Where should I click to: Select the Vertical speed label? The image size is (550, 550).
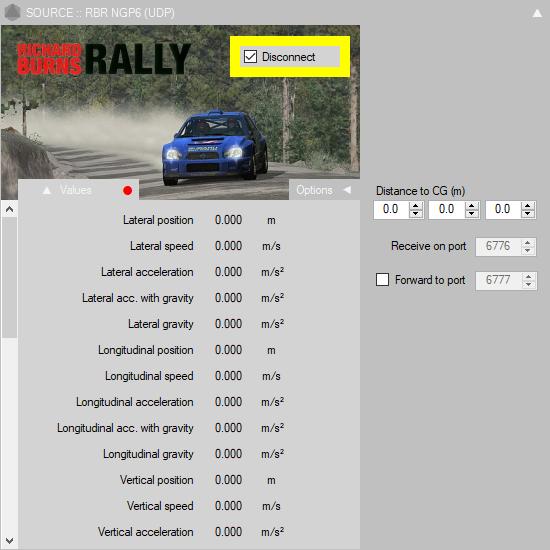click(x=160, y=506)
